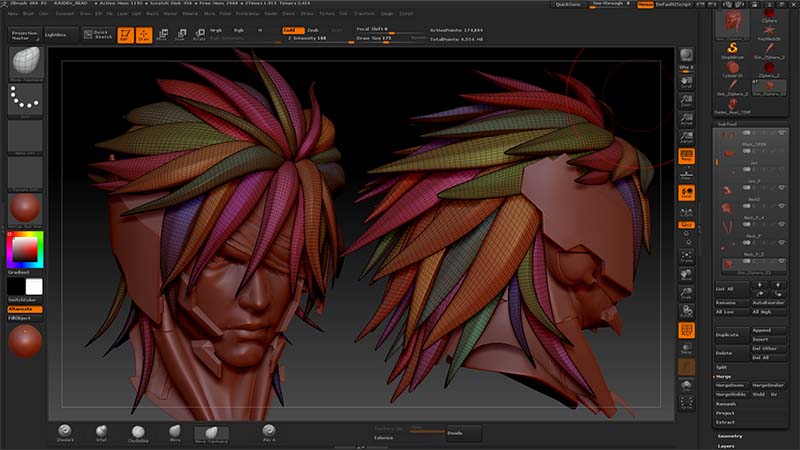800x450 pixels.
Task: Toggle the PolyF polyframe button
Action: coord(686,330)
